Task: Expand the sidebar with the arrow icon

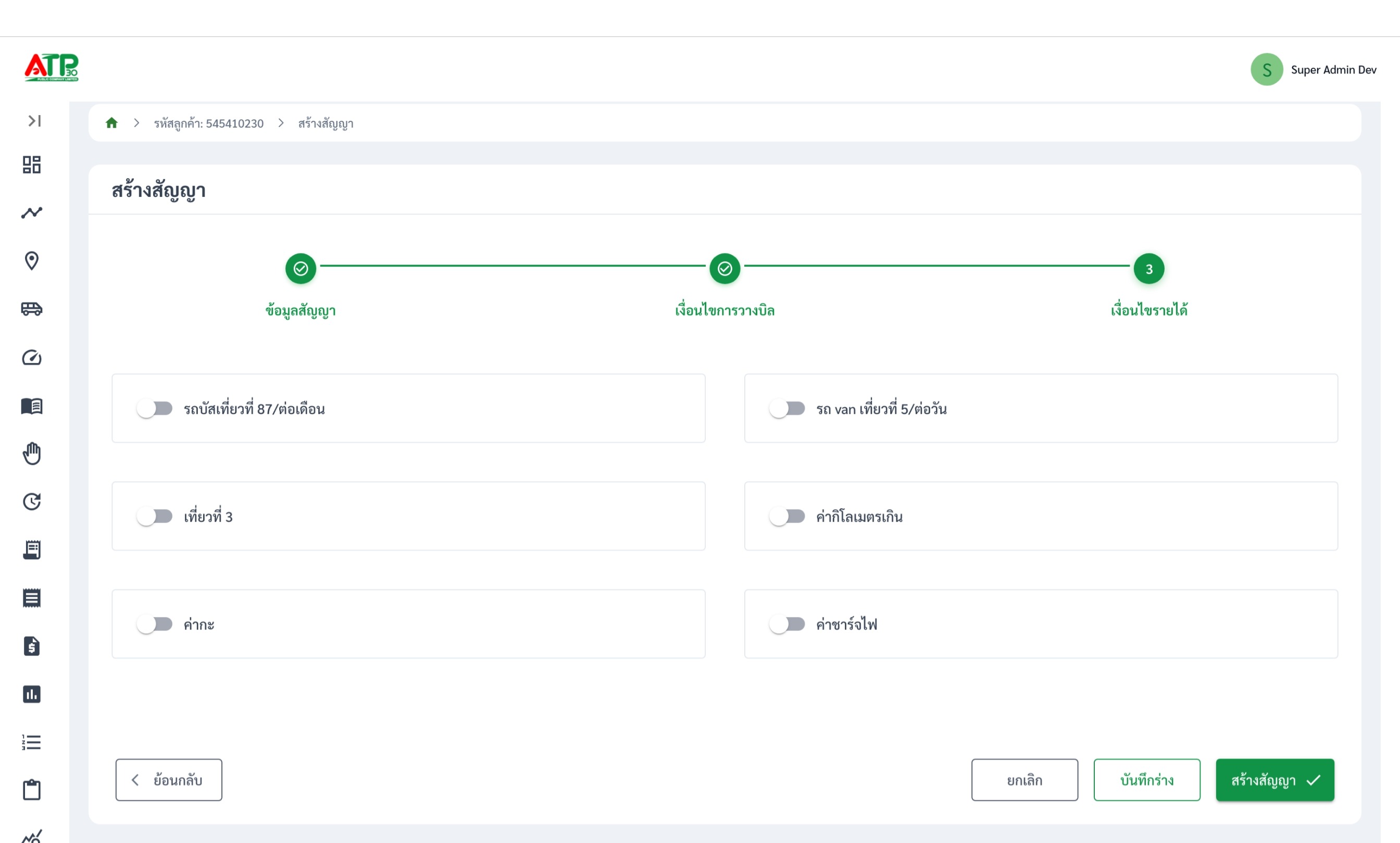Action: [35, 120]
